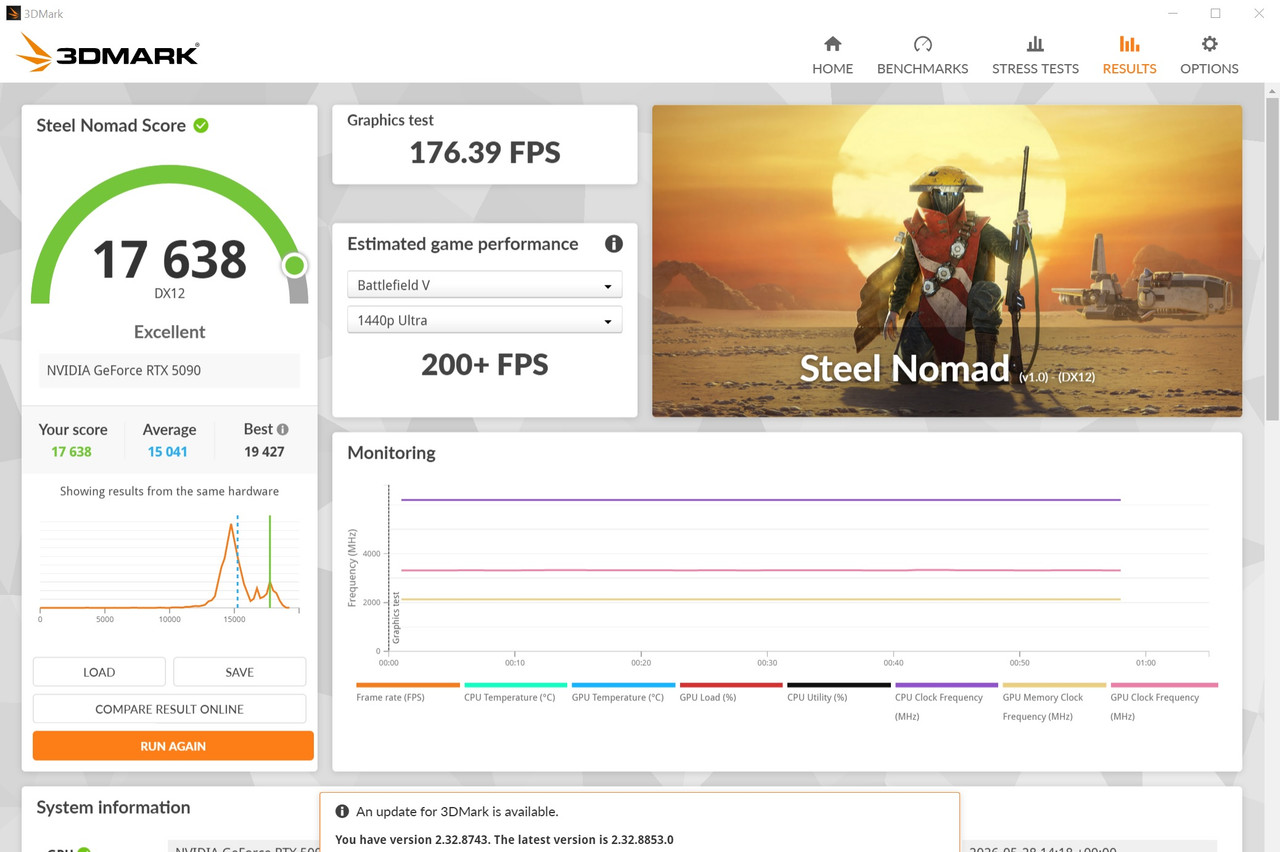
Task: Click the 176.39 FPS graphics test result
Action: tap(485, 153)
